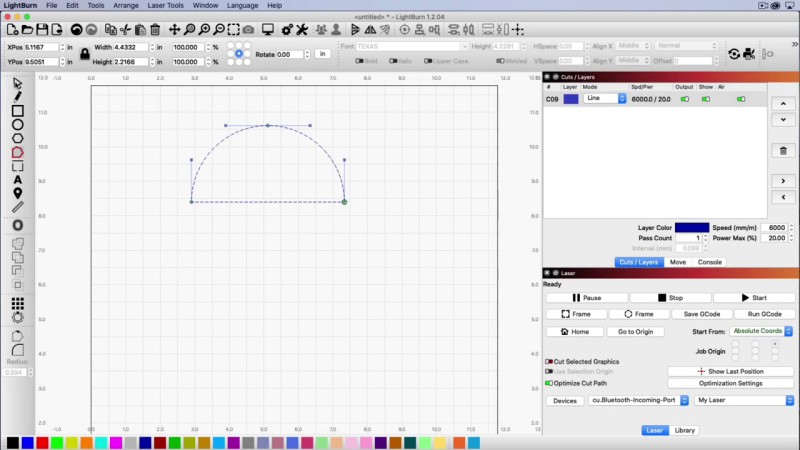Choose the Text tool in left toolbar
The height and width of the screenshot is (450, 800).
18,180
